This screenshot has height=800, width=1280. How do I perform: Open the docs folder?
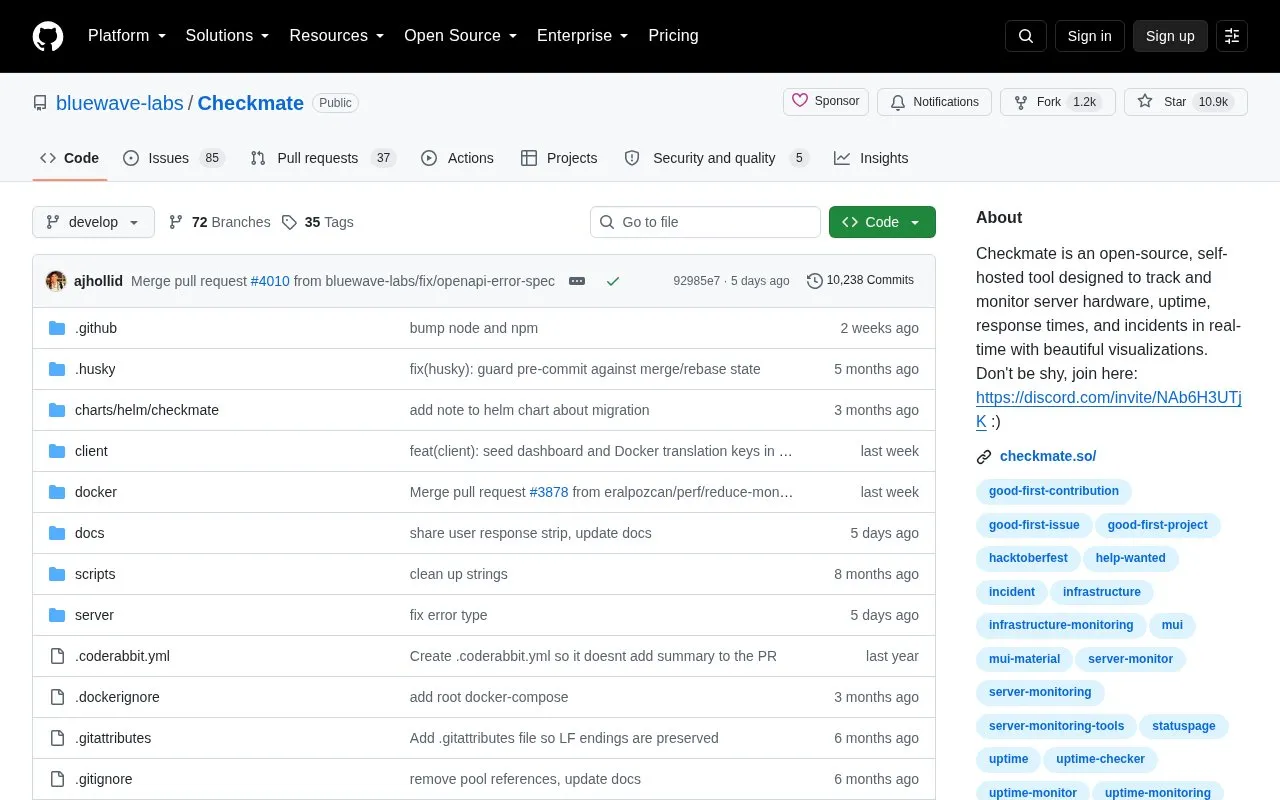90,533
